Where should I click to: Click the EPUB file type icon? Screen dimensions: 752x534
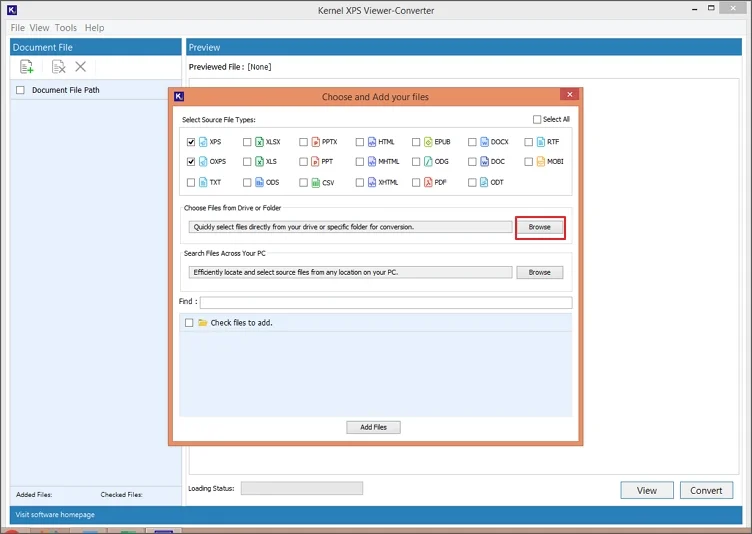point(428,142)
